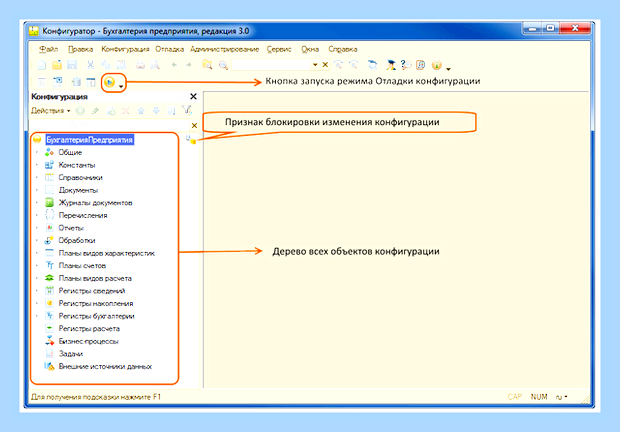Click the configuration tree window icon in second toolbar

[57, 82]
